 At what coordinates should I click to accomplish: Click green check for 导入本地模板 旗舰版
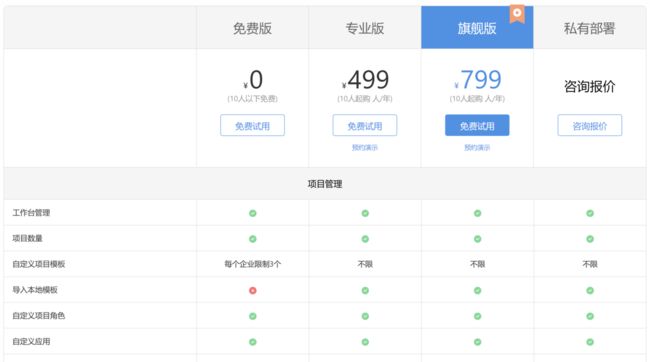coord(478,290)
